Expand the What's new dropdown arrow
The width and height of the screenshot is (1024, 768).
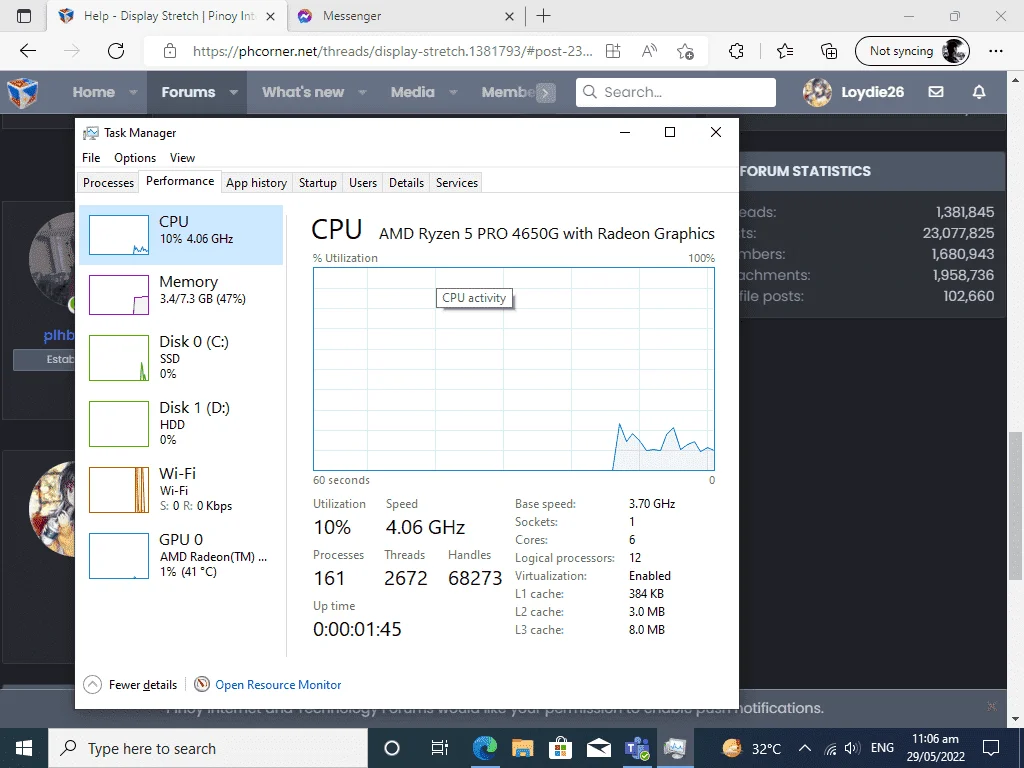(362, 92)
